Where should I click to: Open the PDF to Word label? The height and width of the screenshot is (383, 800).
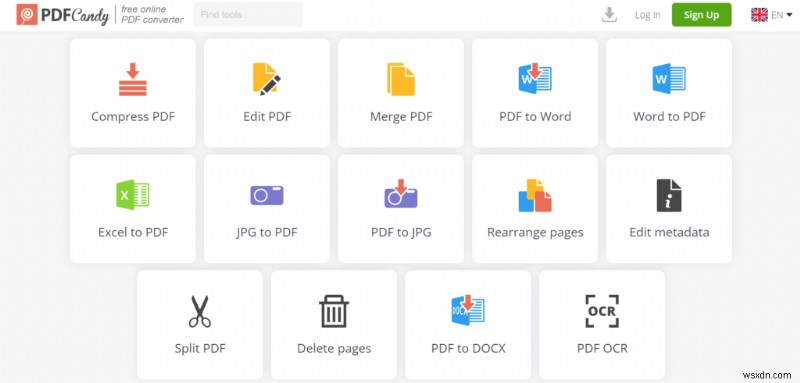pos(535,116)
